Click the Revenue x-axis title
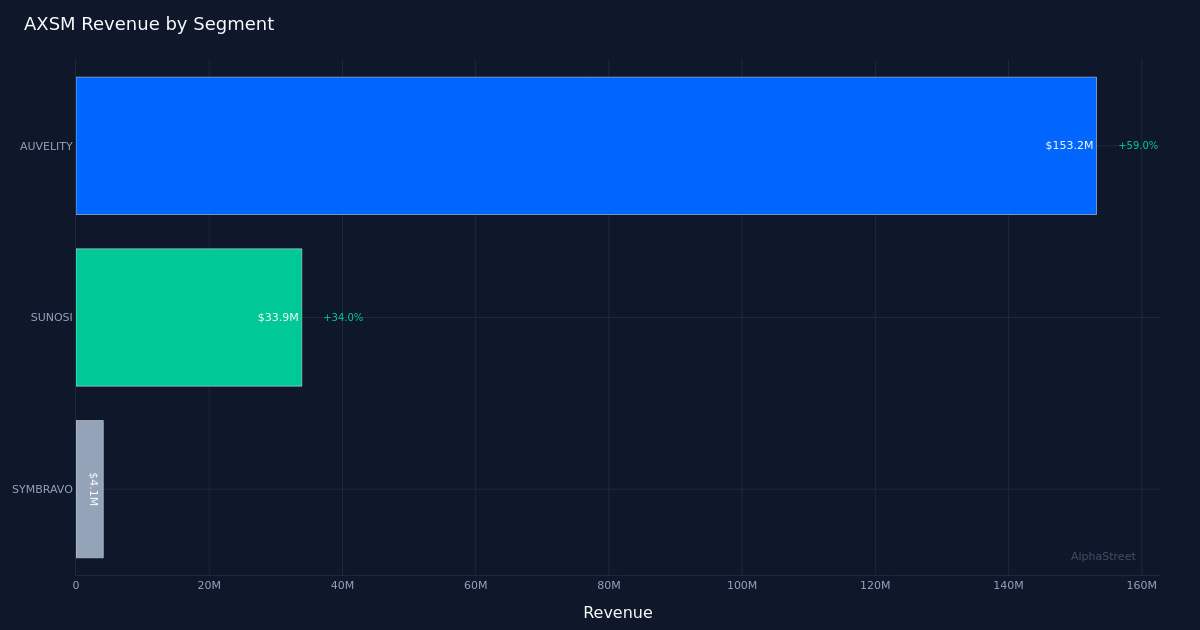Image resolution: width=1200 pixels, height=630 pixels. pyautogui.click(x=618, y=613)
